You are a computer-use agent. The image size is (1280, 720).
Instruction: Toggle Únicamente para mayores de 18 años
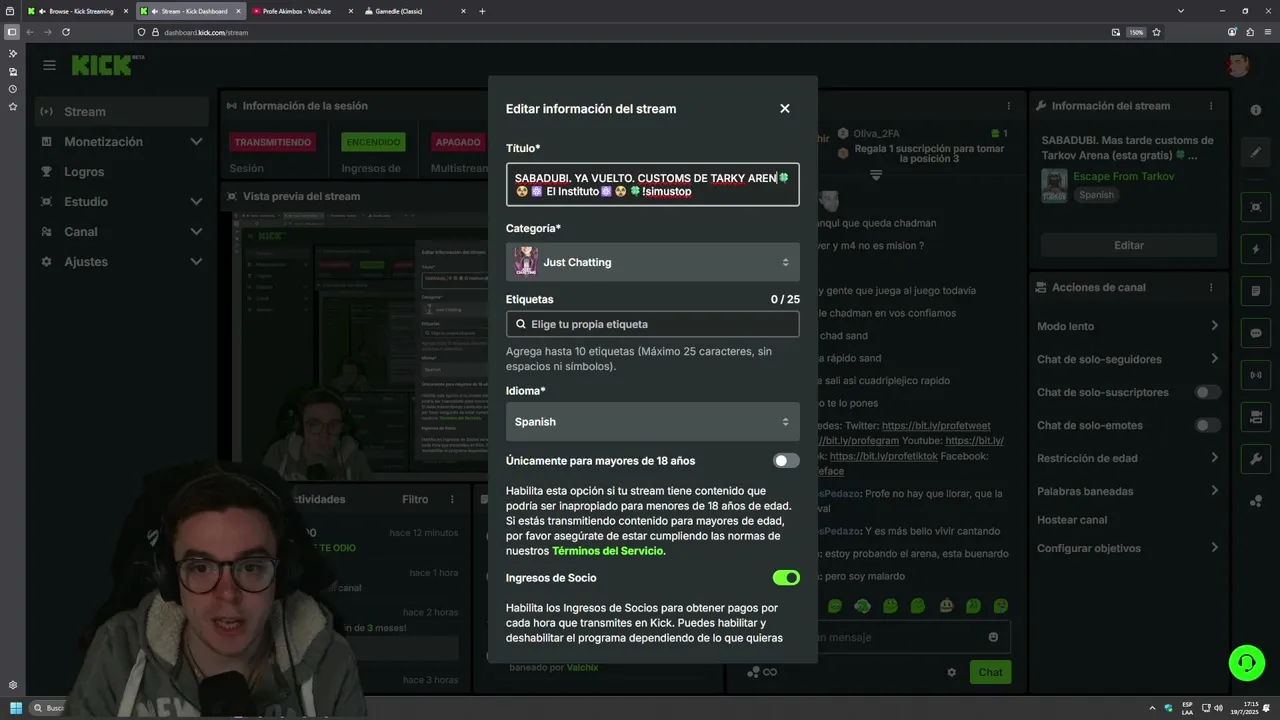point(786,461)
